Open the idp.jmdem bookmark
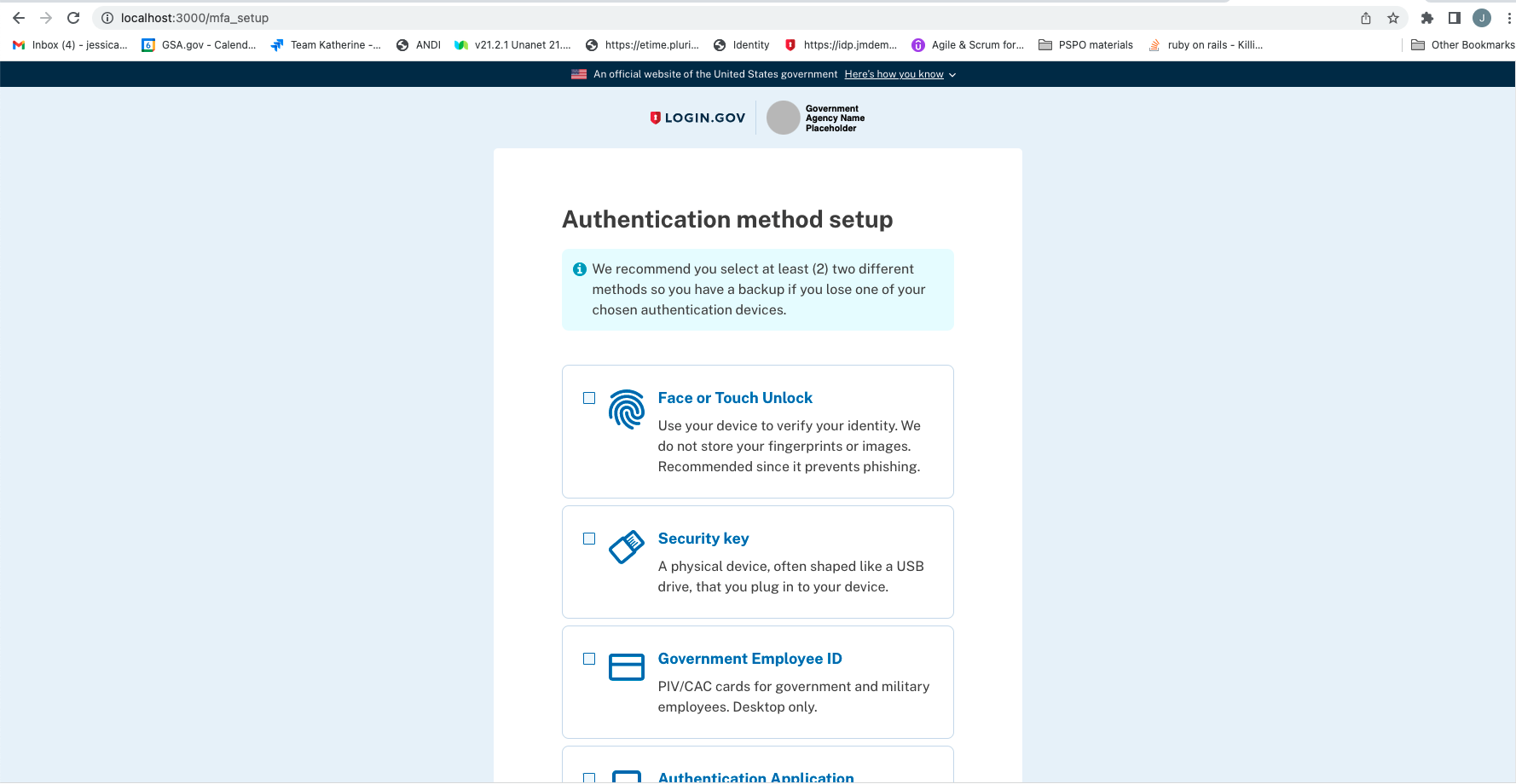Viewport: 1516px width, 784px height. point(841,45)
